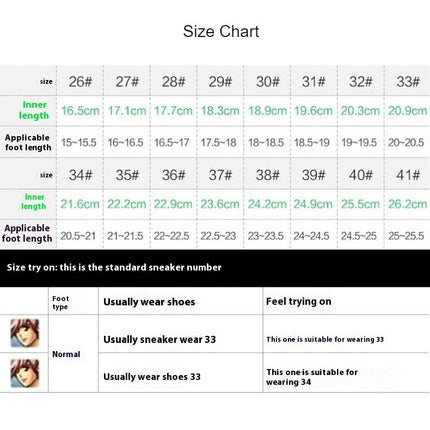This screenshot has height=430, width=430.
Task: Click the 23.6cm inner length value
Action: point(220,204)
